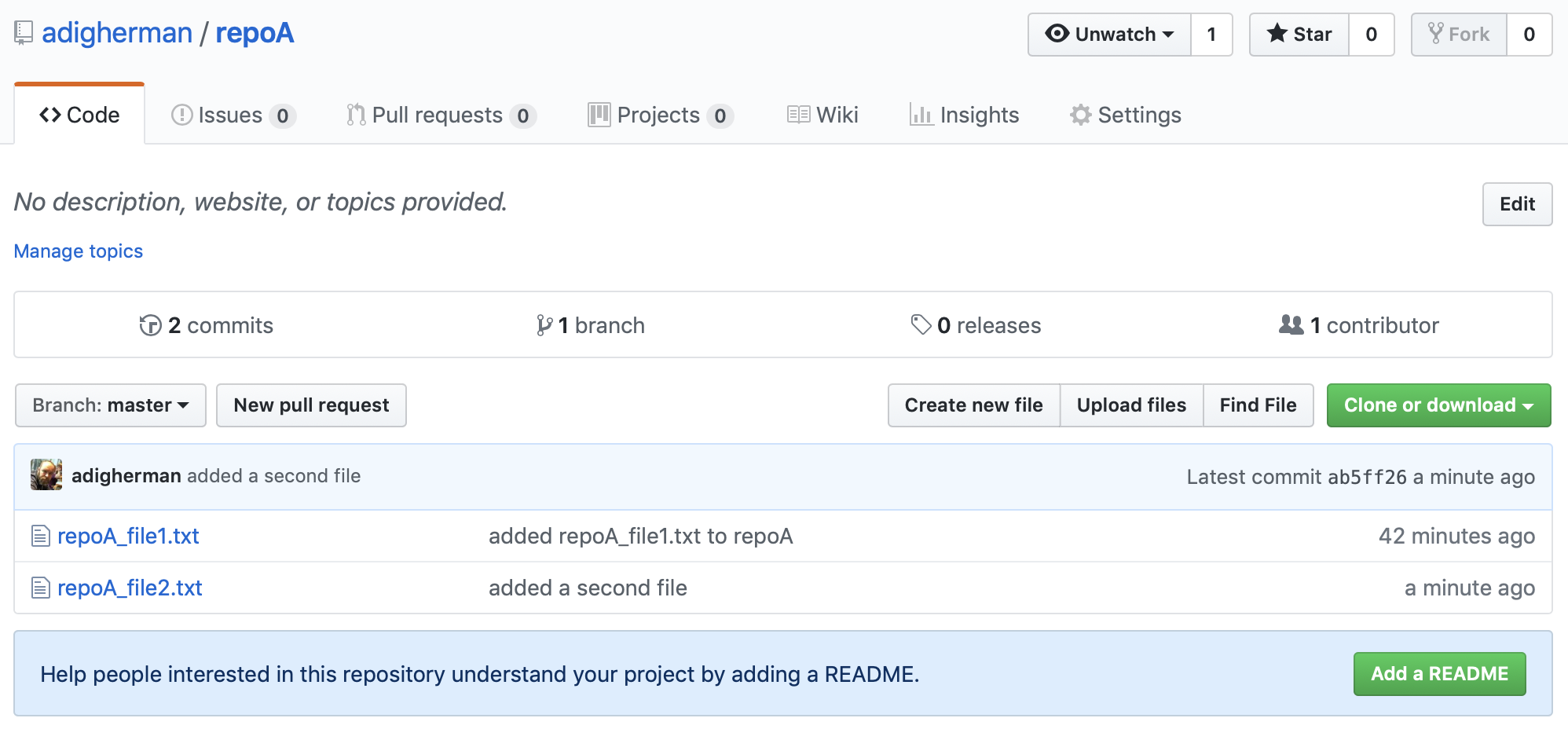This screenshot has width=1568, height=729.
Task: Click the tag icon beside 0 releases
Action: click(921, 324)
